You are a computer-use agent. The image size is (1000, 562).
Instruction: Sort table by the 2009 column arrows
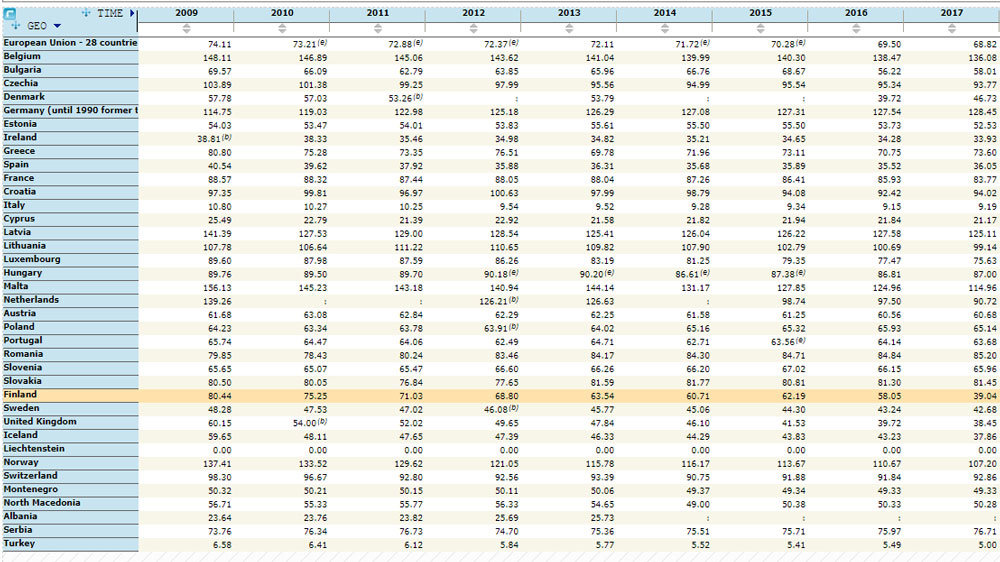pos(187,28)
